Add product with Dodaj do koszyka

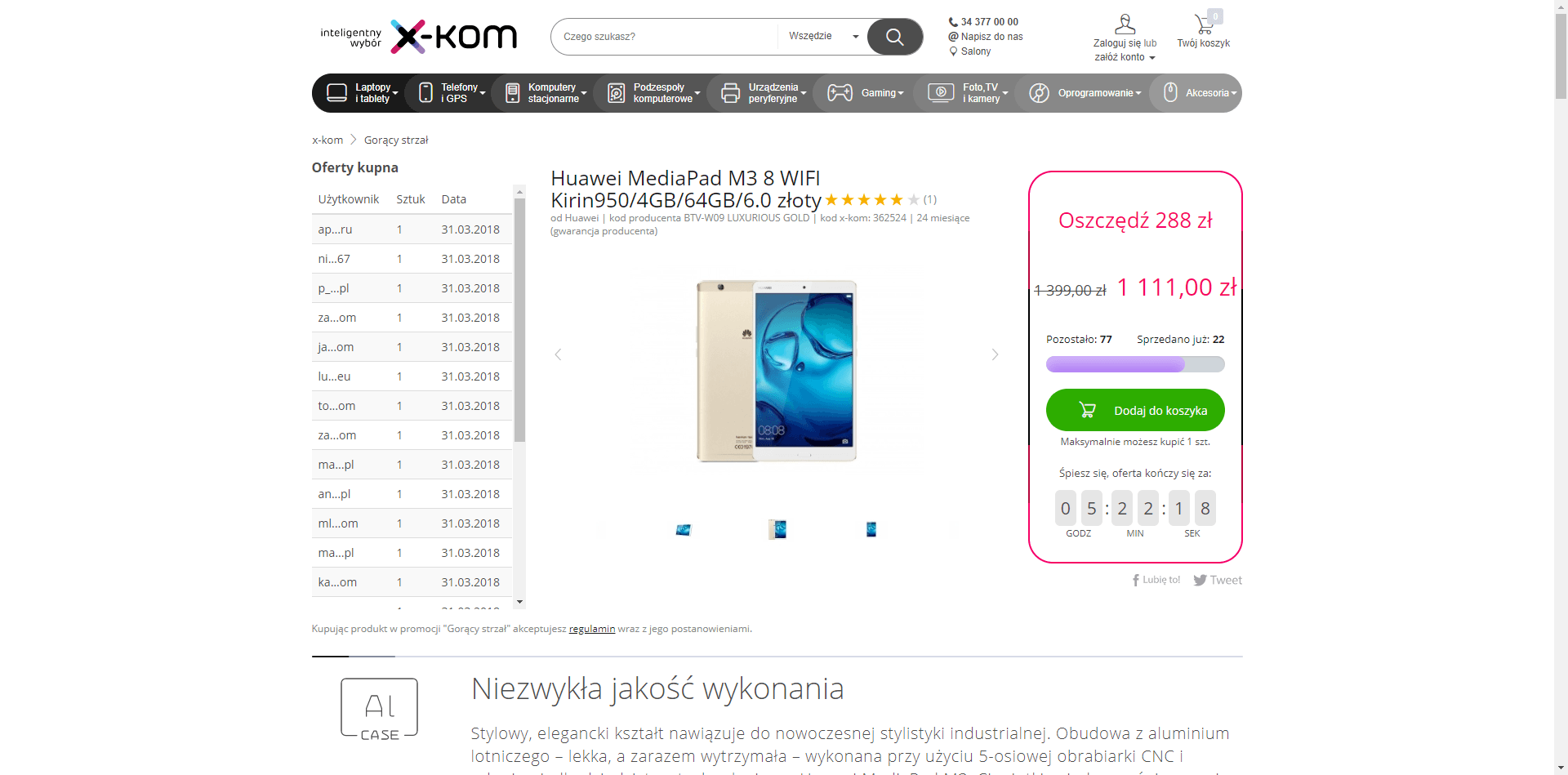coord(1135,410)
